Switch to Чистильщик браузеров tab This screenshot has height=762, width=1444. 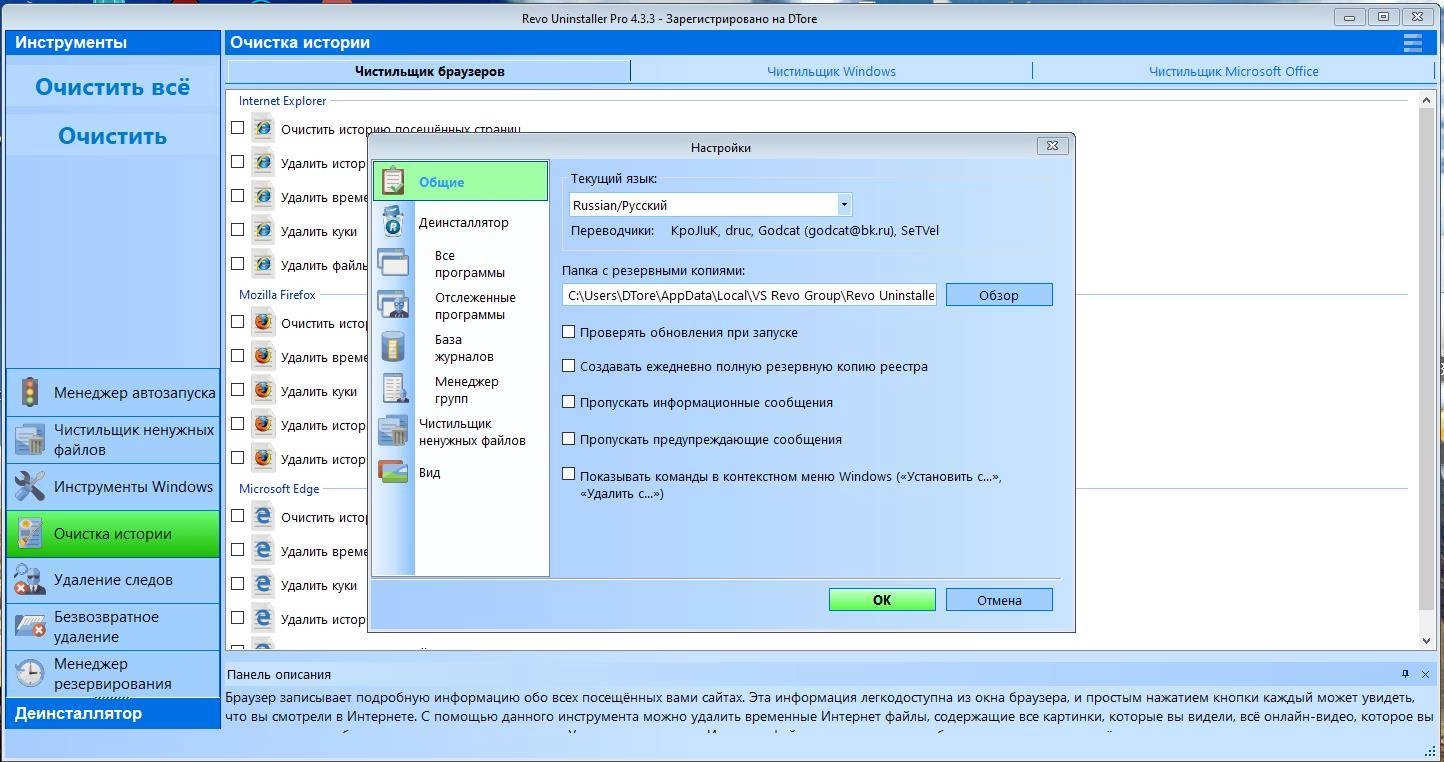[x=429, y=71]
